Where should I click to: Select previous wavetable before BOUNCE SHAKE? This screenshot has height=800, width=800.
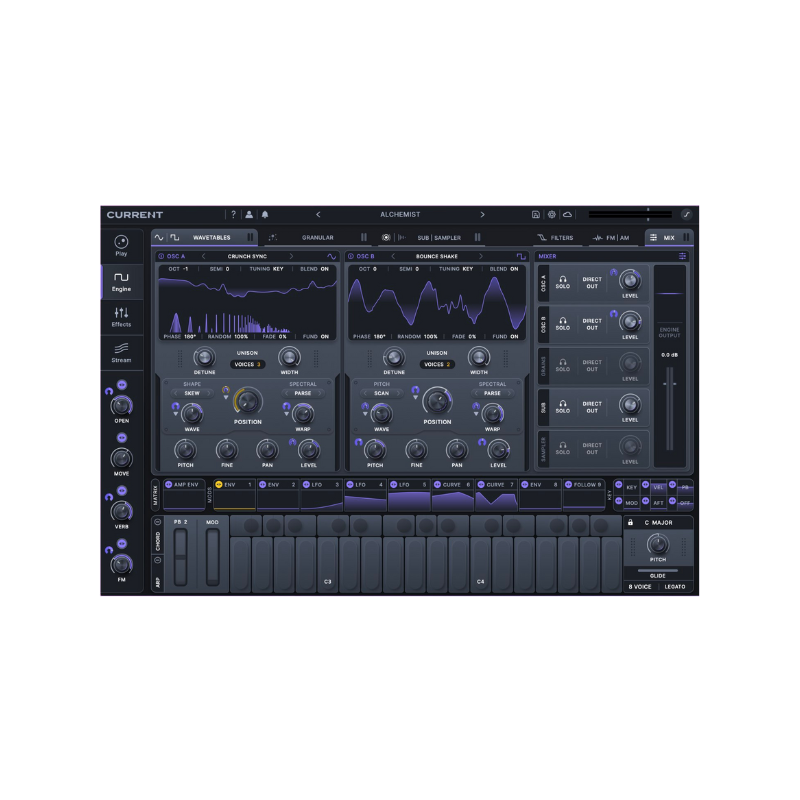coord(393,256)
